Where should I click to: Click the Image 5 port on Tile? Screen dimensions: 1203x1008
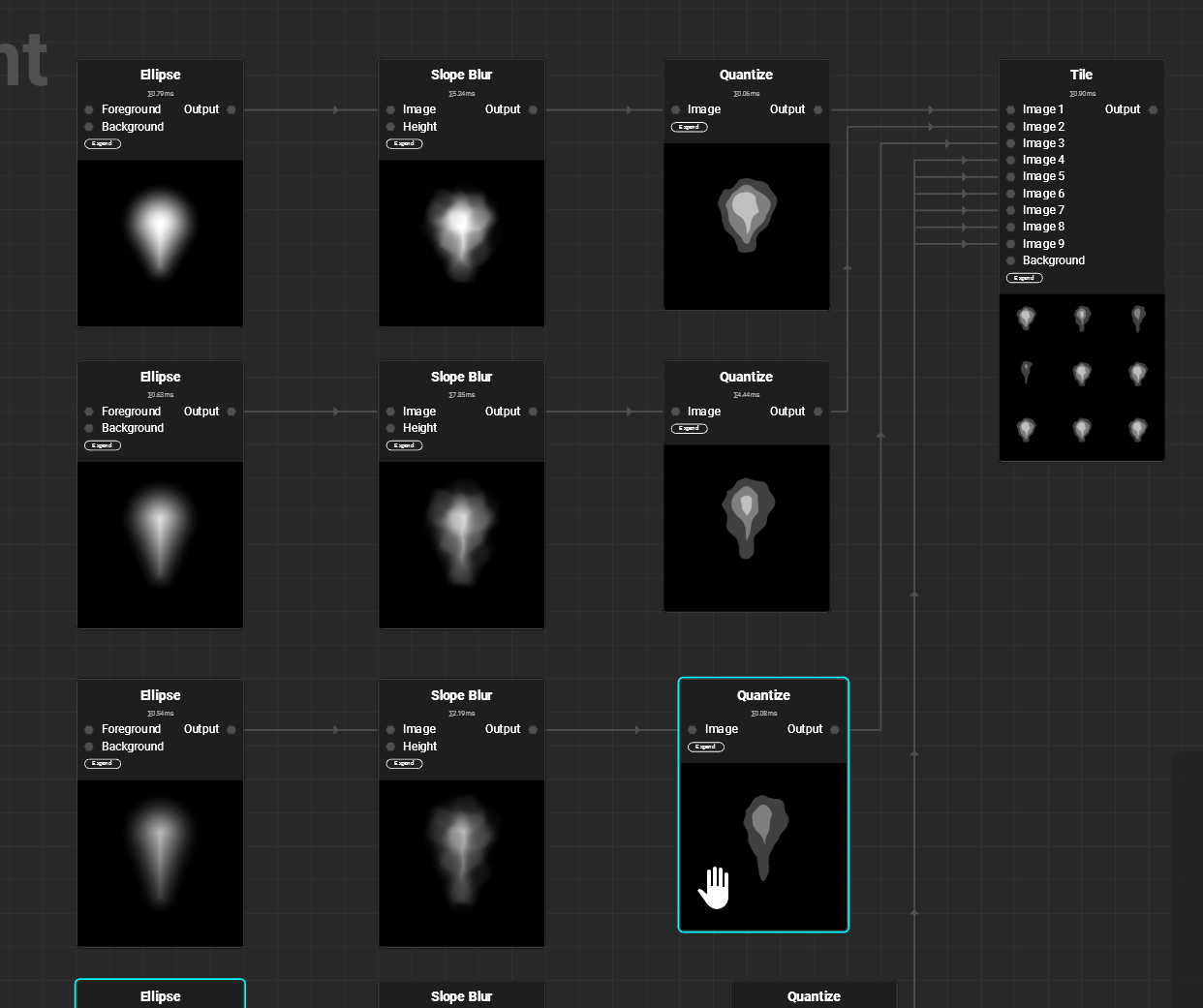tap(1010, 177)
